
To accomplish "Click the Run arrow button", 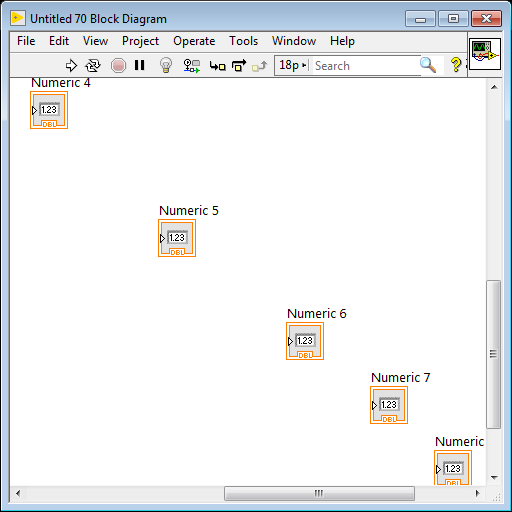I will click(x=71, y=66).
